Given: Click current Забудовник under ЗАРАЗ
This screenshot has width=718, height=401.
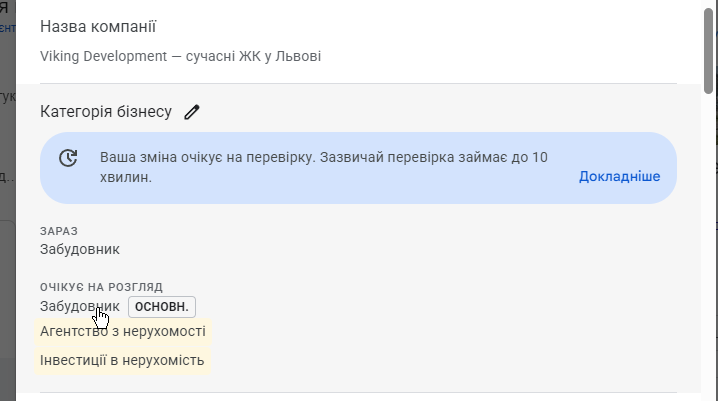Looking at the screenshot, I should (x=80, y=249).
